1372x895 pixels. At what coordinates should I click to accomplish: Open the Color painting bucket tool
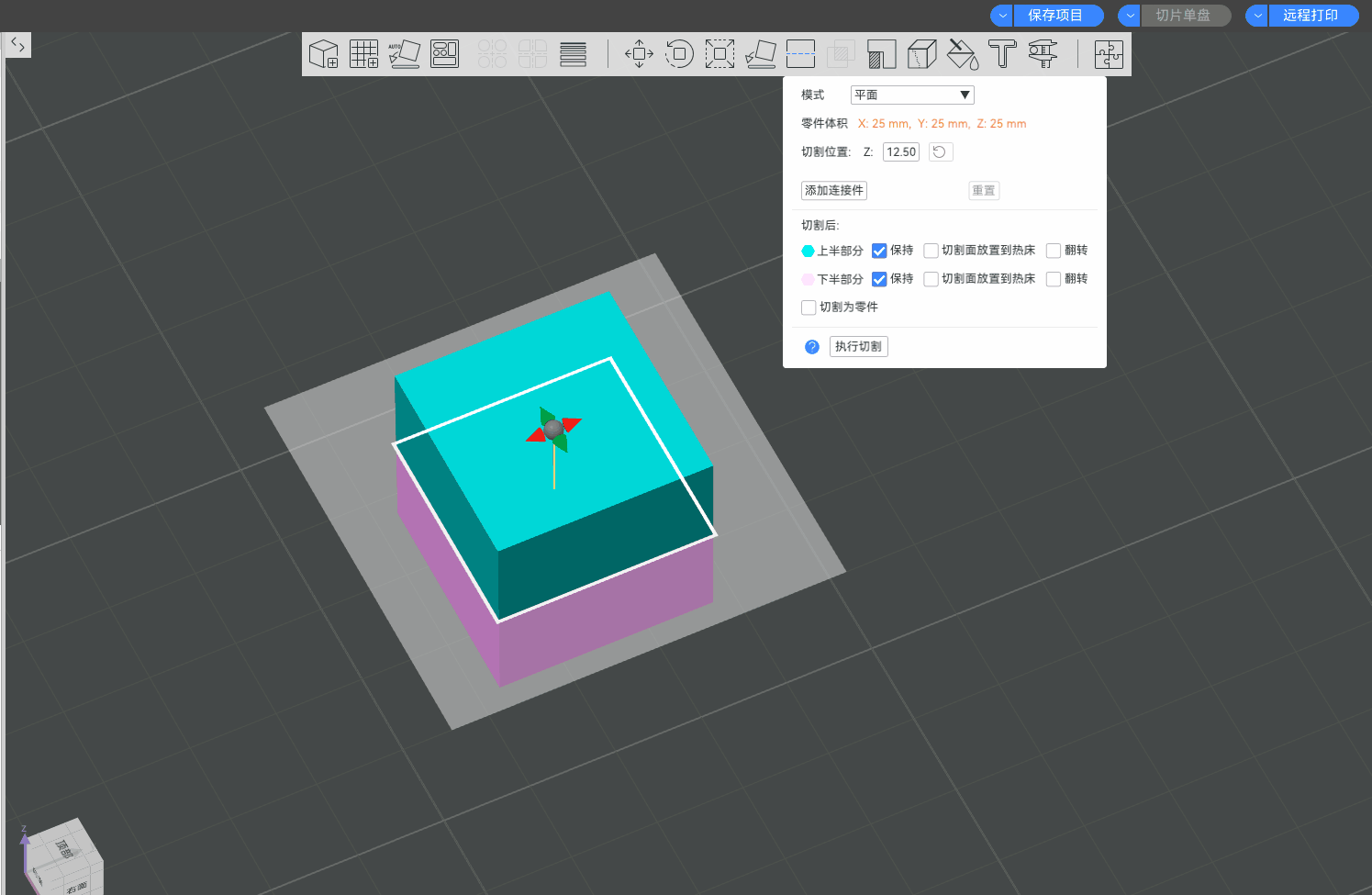point(962,54)
